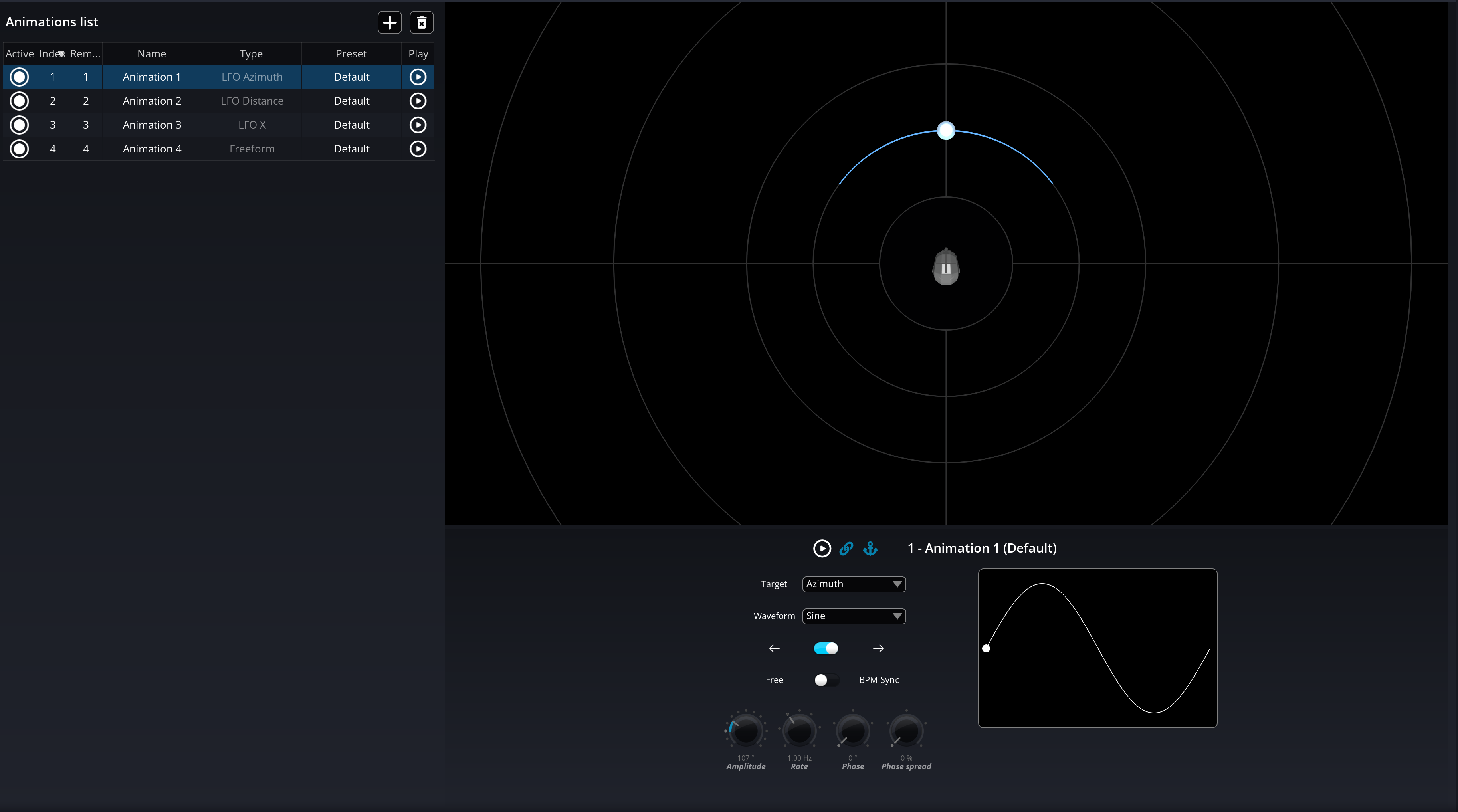This screenshot has width=1458, height=812.
Task: Click the Type column header
Action: pos(251,54)
